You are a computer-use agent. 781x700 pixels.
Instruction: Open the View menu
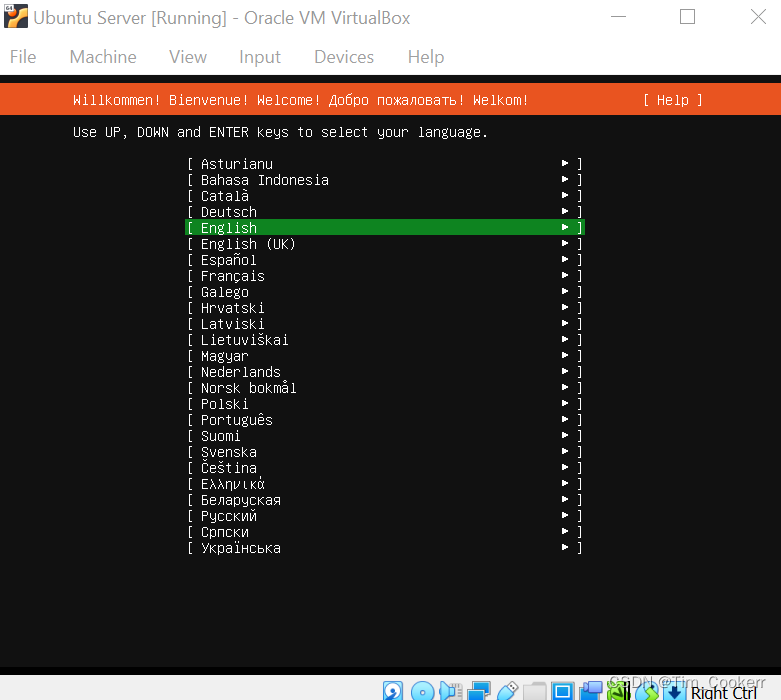click(x=188, y=57)
